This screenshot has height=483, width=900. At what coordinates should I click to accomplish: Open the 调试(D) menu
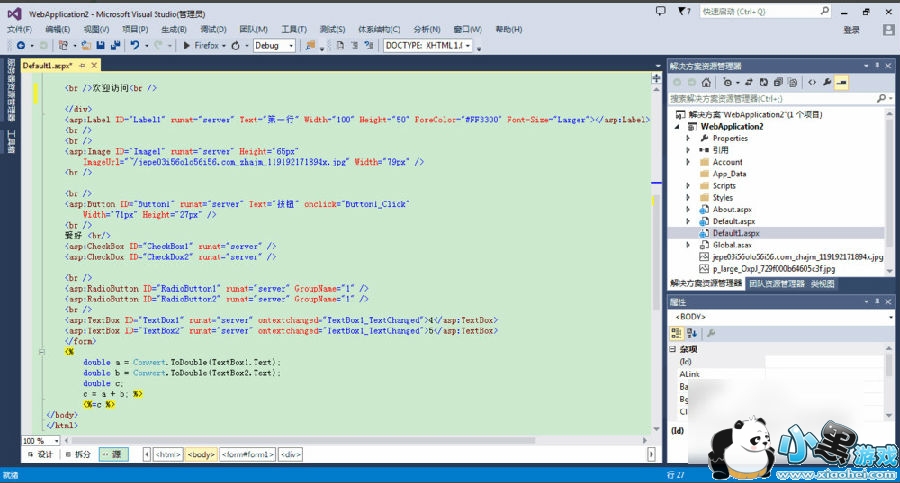coord(212,29)
